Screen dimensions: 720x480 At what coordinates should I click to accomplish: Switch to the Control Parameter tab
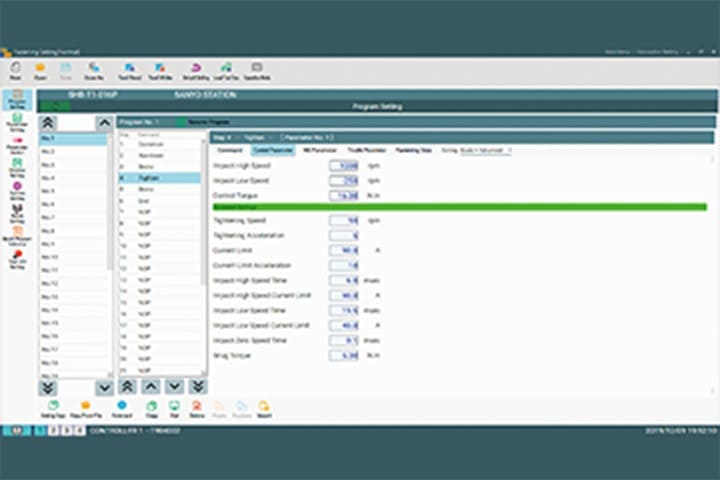[272, 150]
